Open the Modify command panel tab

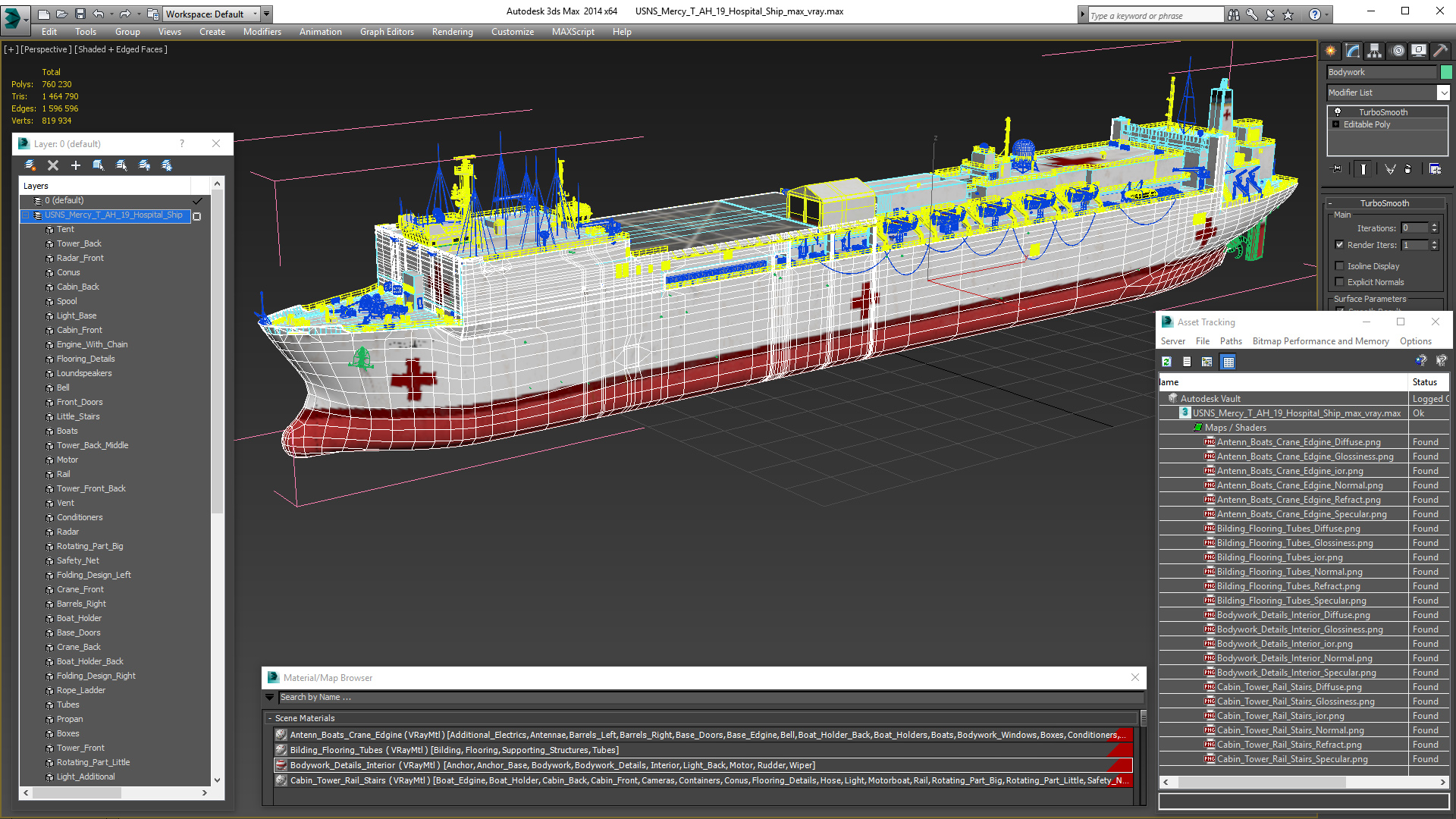pos(1353,51)
